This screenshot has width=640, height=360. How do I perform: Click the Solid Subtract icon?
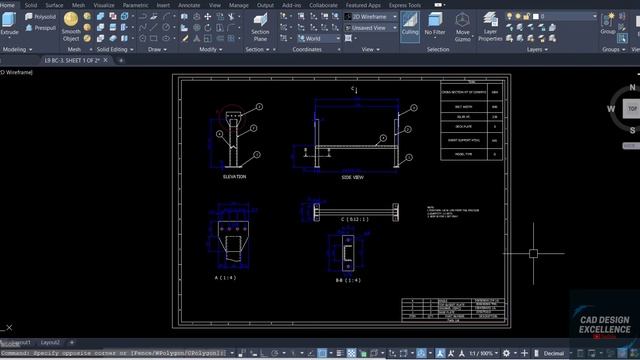click(113, 17)
